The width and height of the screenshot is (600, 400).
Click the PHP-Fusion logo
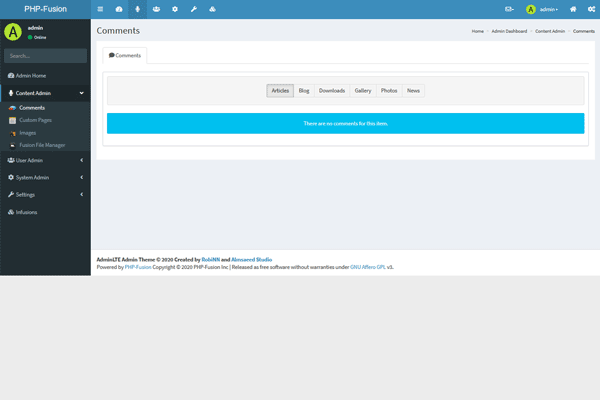(x=46, y=9)
